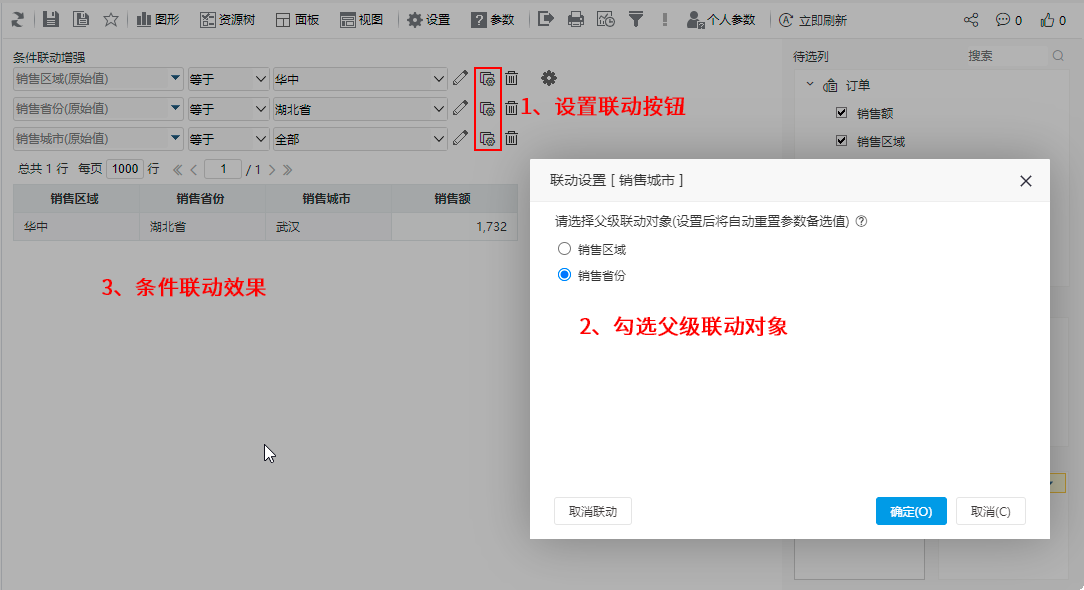Click linkage settings icon for 销售城市 row
The height and width of the screenshot is (590, 1084).
[487, 139]
